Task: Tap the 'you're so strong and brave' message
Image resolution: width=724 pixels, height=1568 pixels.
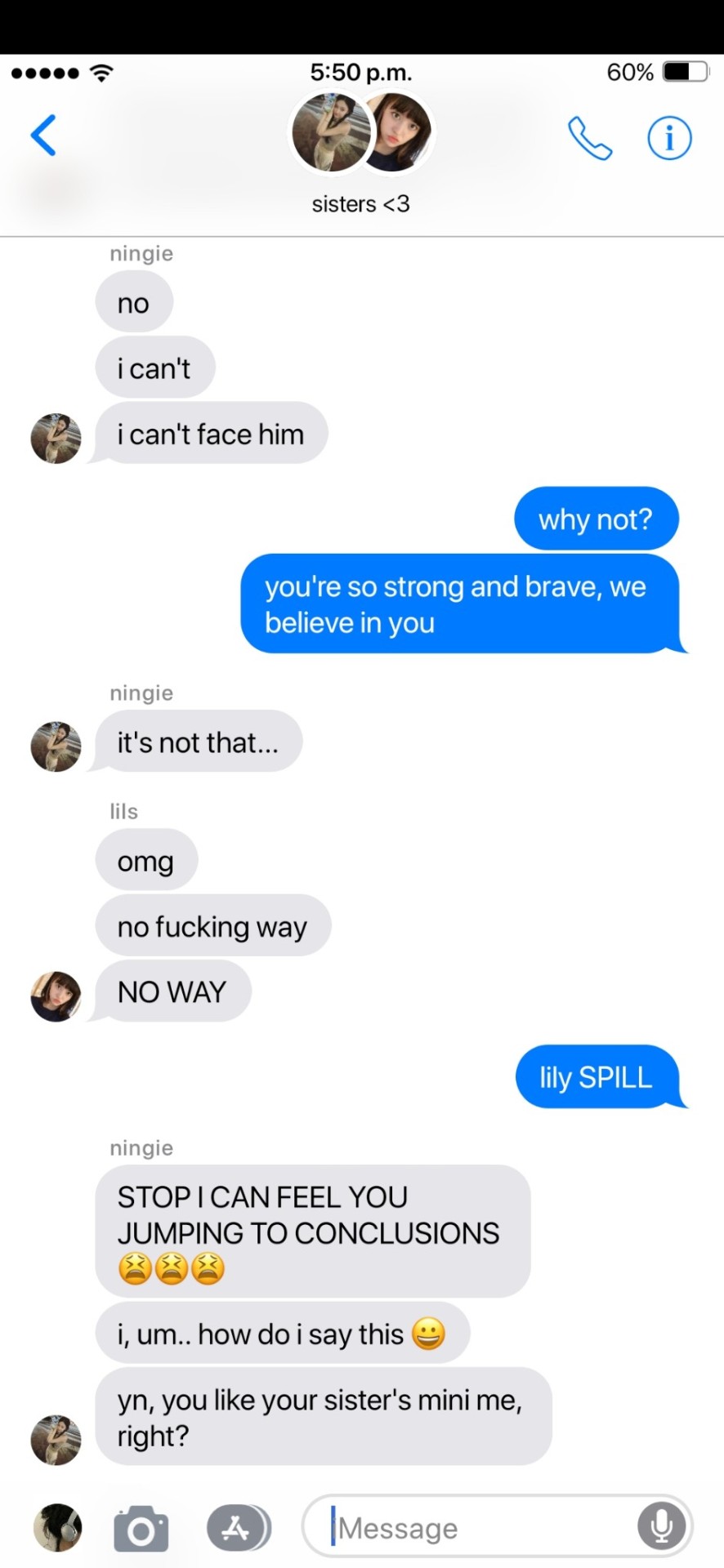Action: click(x=461, y=604)
